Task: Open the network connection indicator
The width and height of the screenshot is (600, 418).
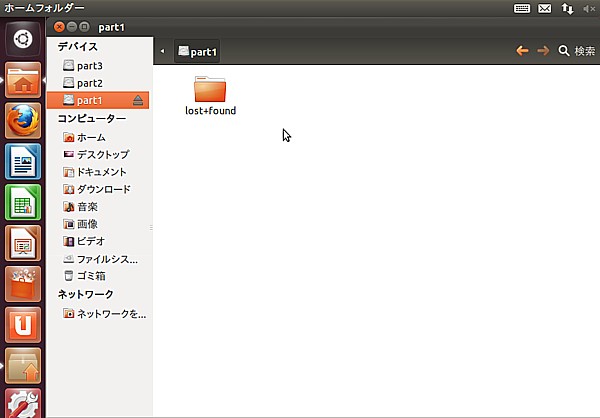Action: pos(567,8)
